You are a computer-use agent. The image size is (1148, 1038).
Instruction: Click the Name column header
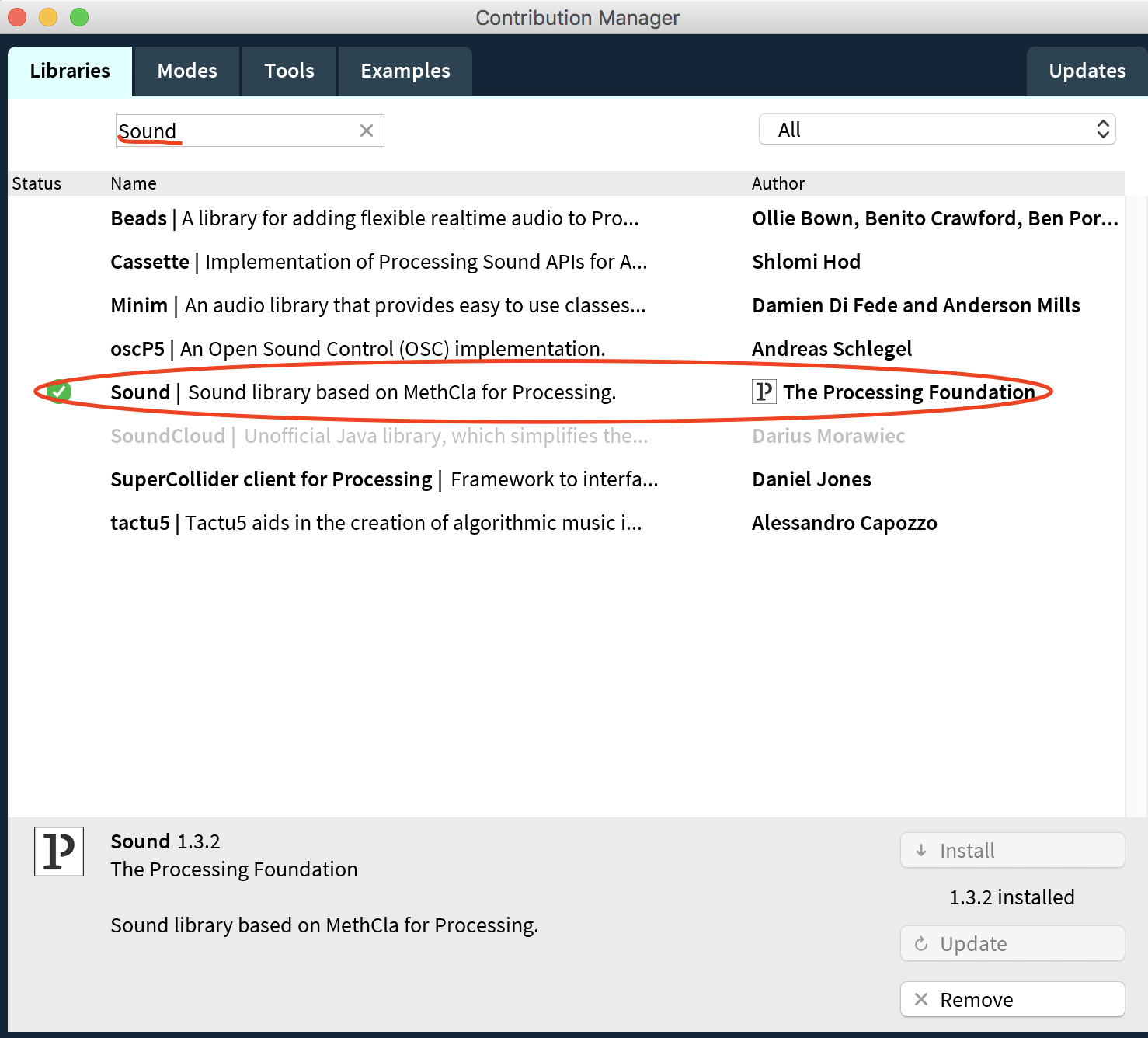pos(134,183)
